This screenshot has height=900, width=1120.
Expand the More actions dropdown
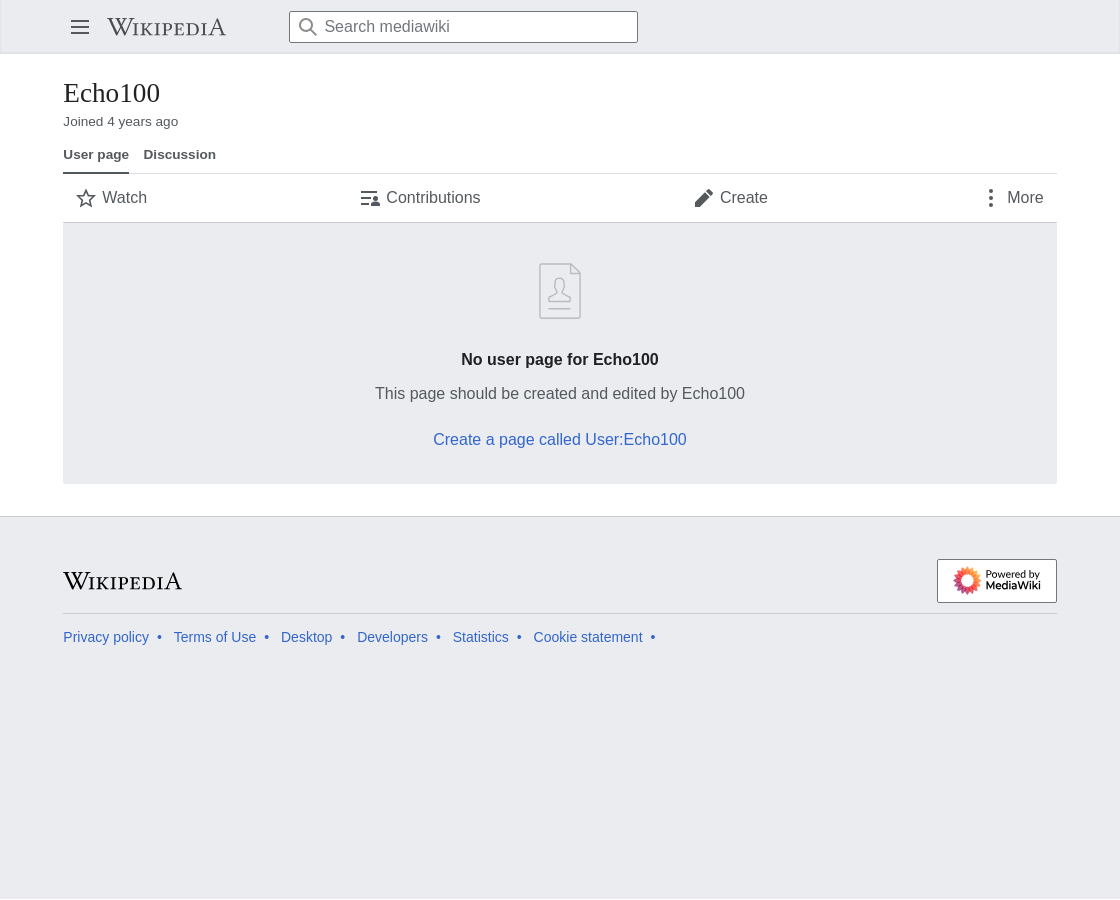coord(1015,198)
